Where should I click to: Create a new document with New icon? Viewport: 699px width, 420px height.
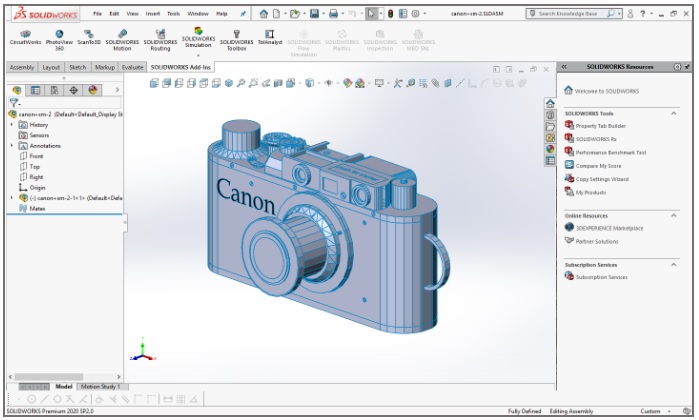[x=276, y=14]
